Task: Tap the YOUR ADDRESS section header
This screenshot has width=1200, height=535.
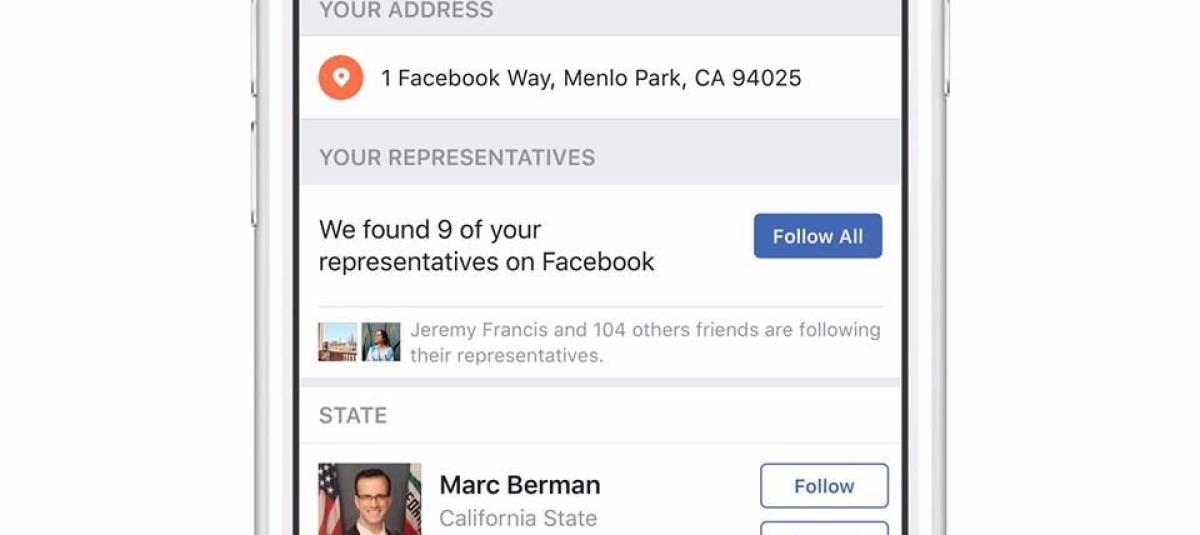Action: click(x=406, y=11)
